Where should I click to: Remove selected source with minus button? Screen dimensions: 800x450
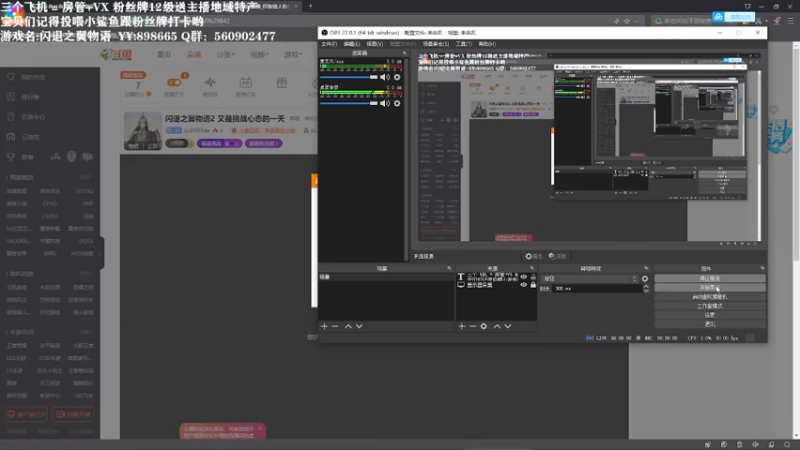coord(473,326)
